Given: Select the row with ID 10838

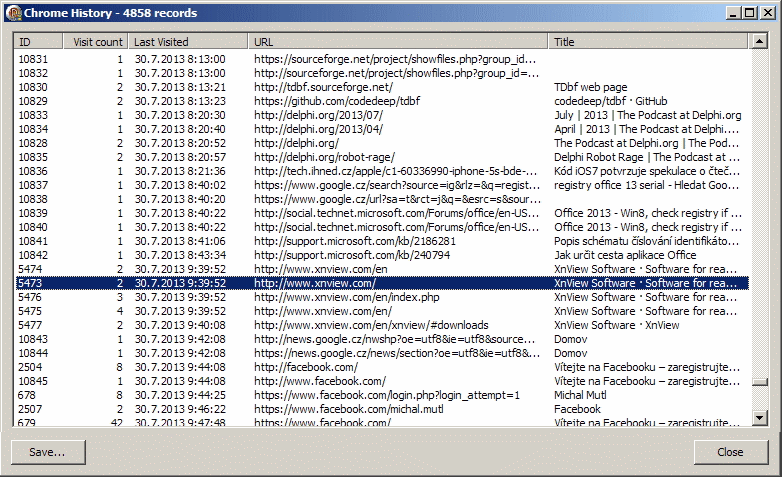Looking at the screenshot, I should click(x=382, y=199).
